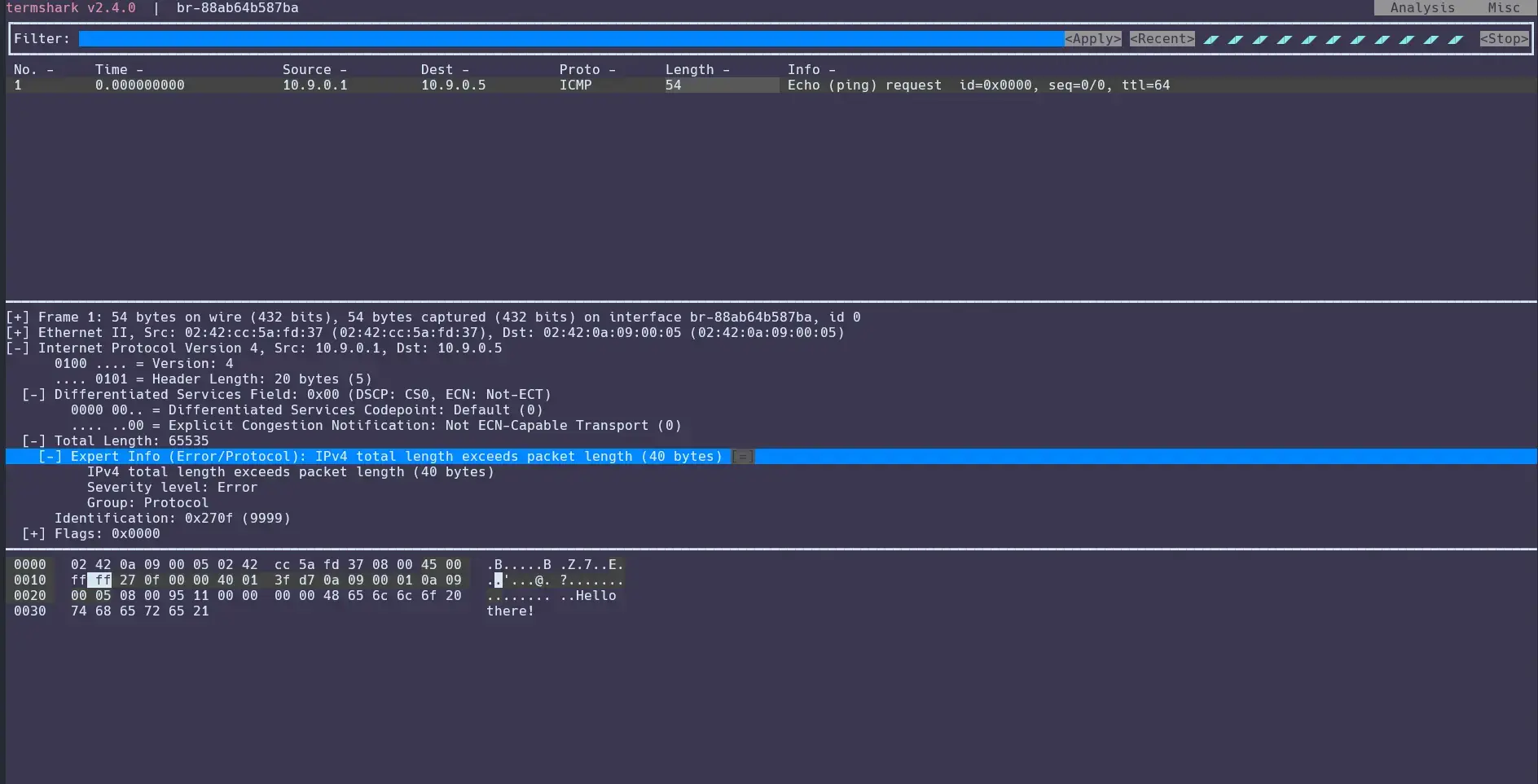Viewport: 1538px width, 784px height.
Task: Click the striped capture progress indicator
Action: [1334, 39]
